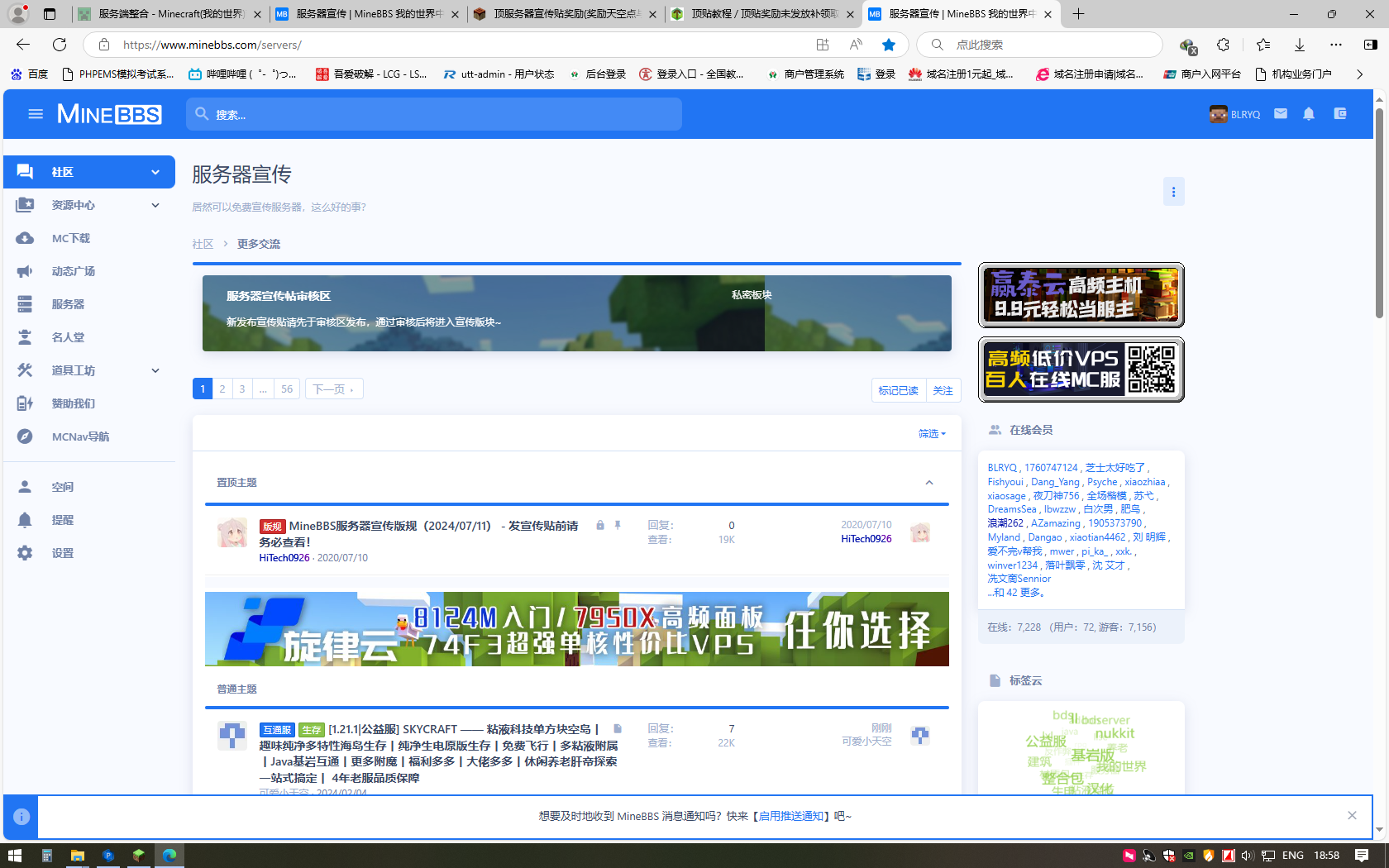Open the 高频低价VPS ad banner

pos(1081,370)
